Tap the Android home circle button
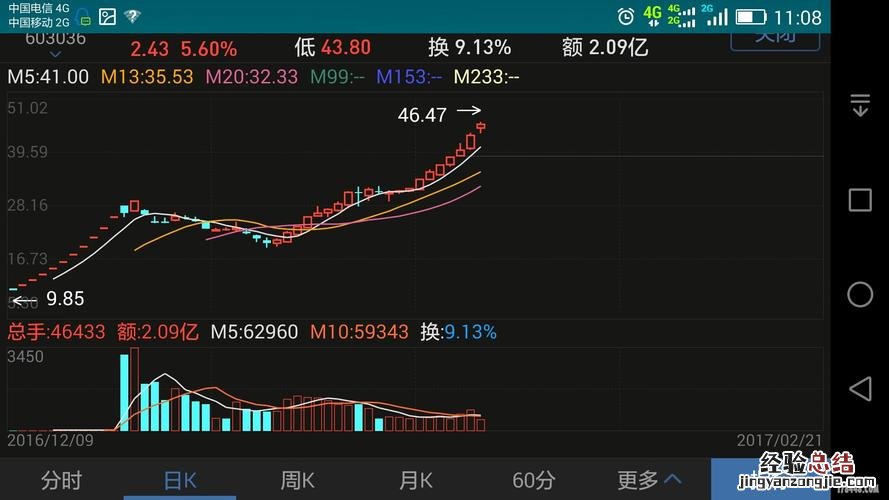The image size is (889, 500). 860,295
